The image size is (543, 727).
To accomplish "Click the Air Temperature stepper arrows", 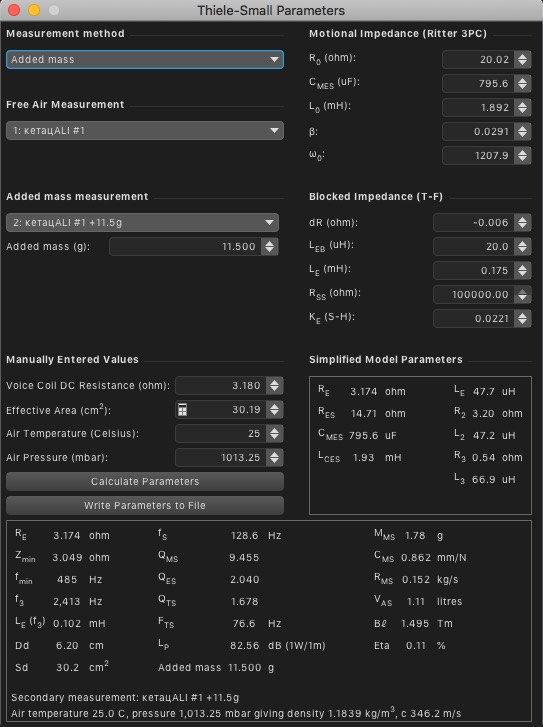I will coord(275,434).
